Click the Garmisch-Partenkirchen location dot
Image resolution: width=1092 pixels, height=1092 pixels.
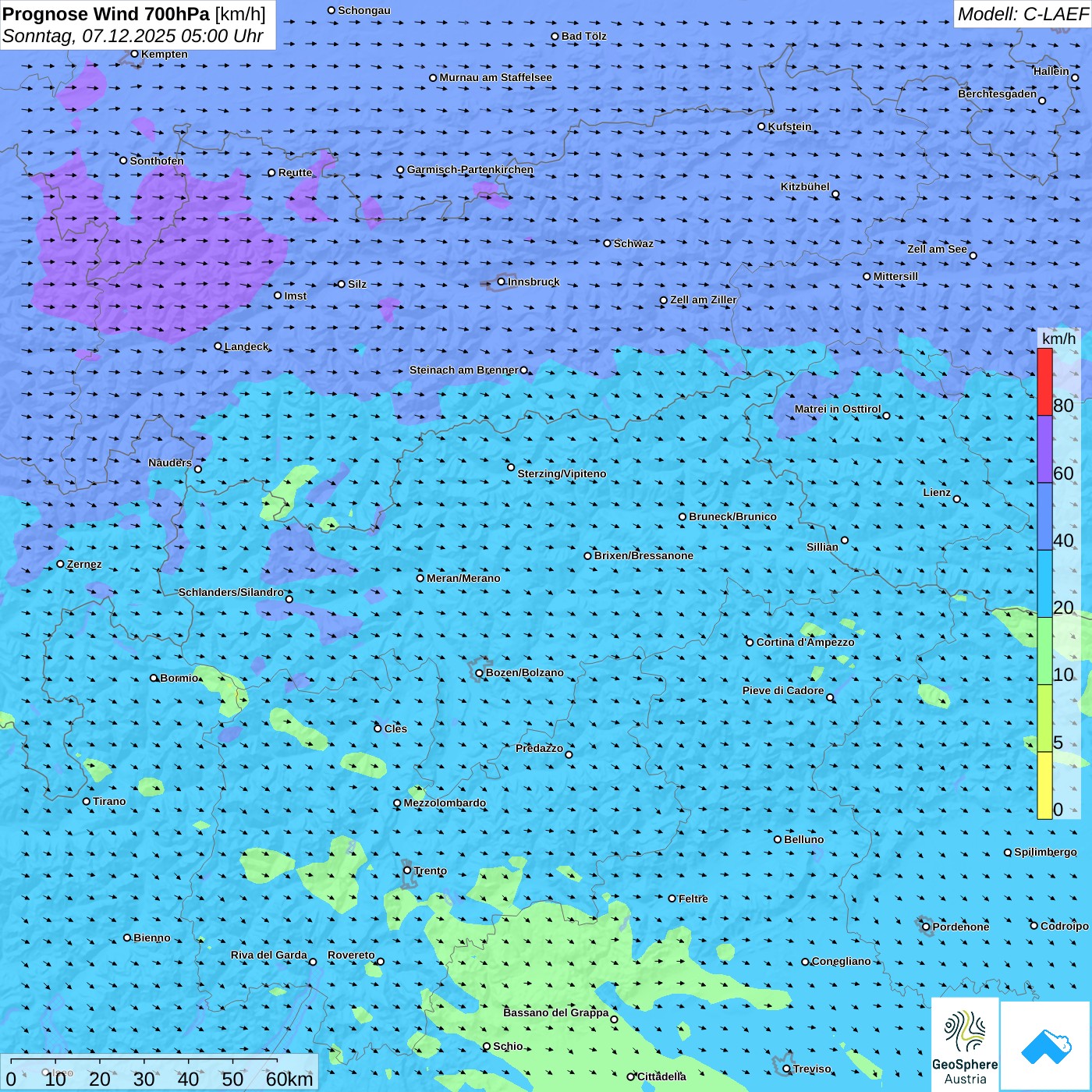tap(400, 170)
